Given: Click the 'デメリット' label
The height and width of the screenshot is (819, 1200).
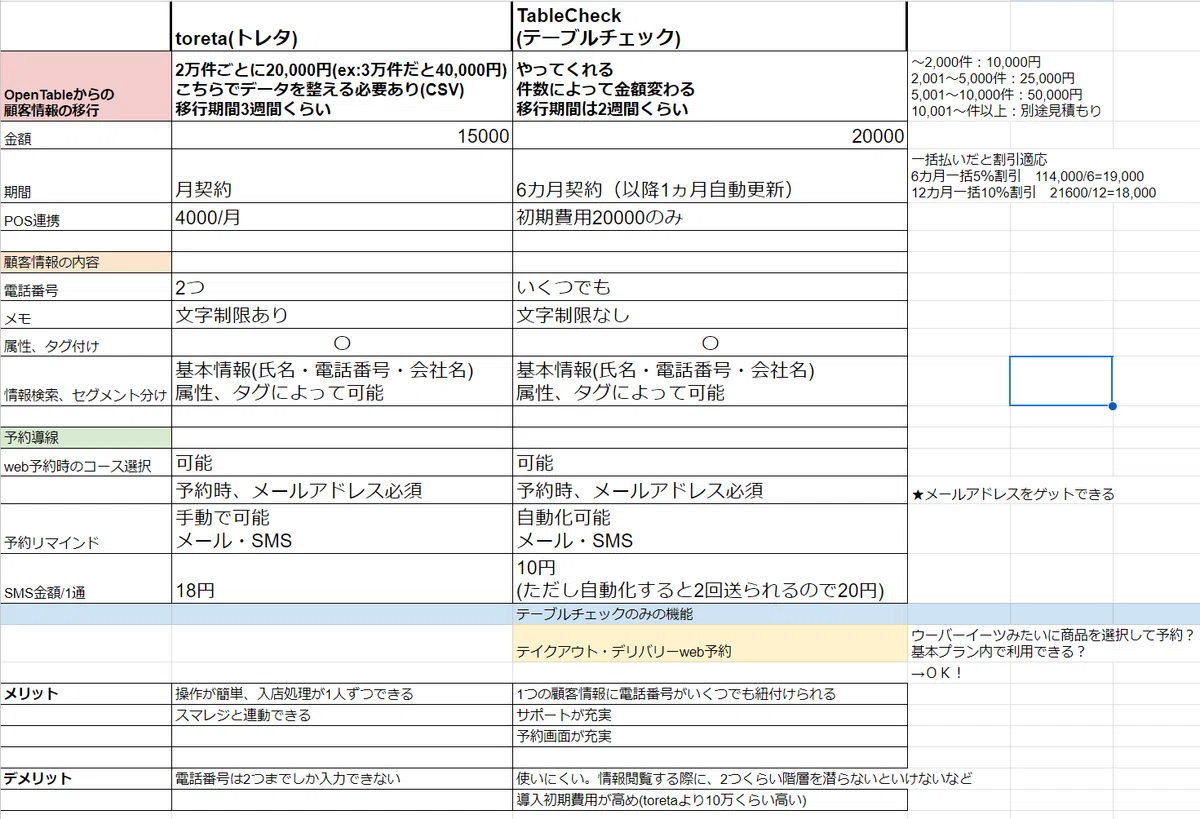Looking at the screenshot, I should [86, 778].
